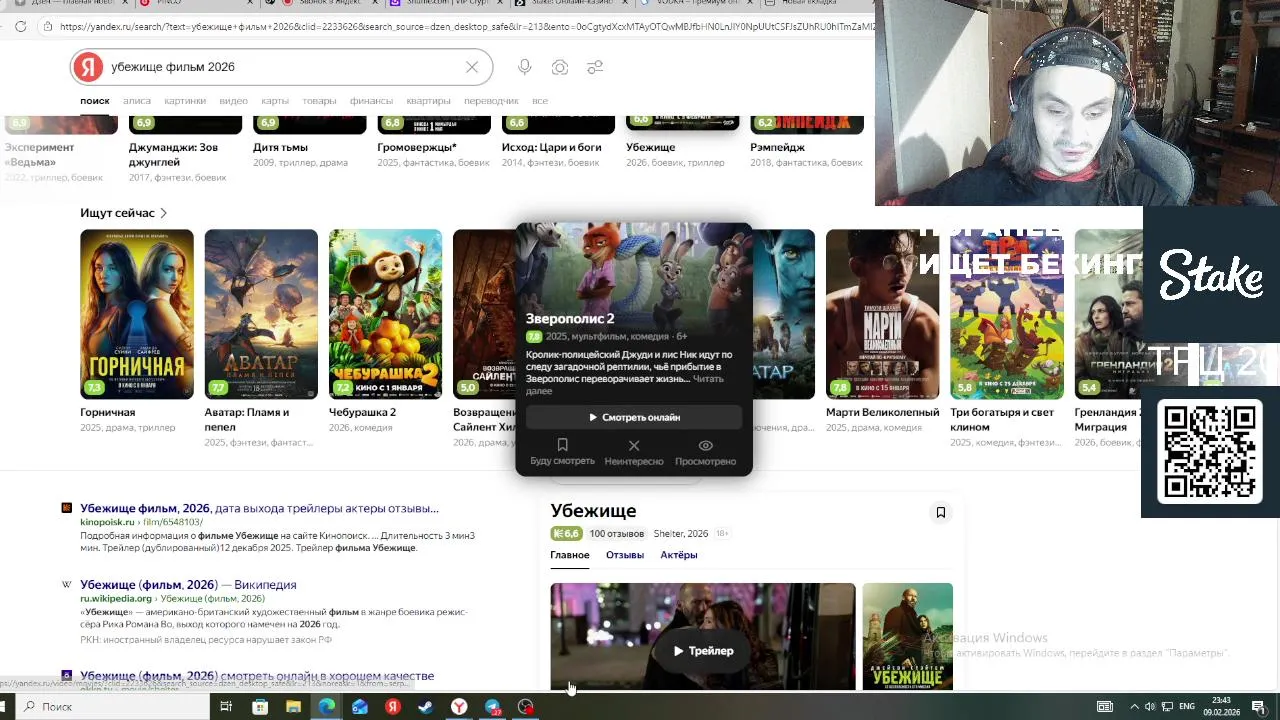
Task: Expand description with Читать далее
Action: (623, 385)
